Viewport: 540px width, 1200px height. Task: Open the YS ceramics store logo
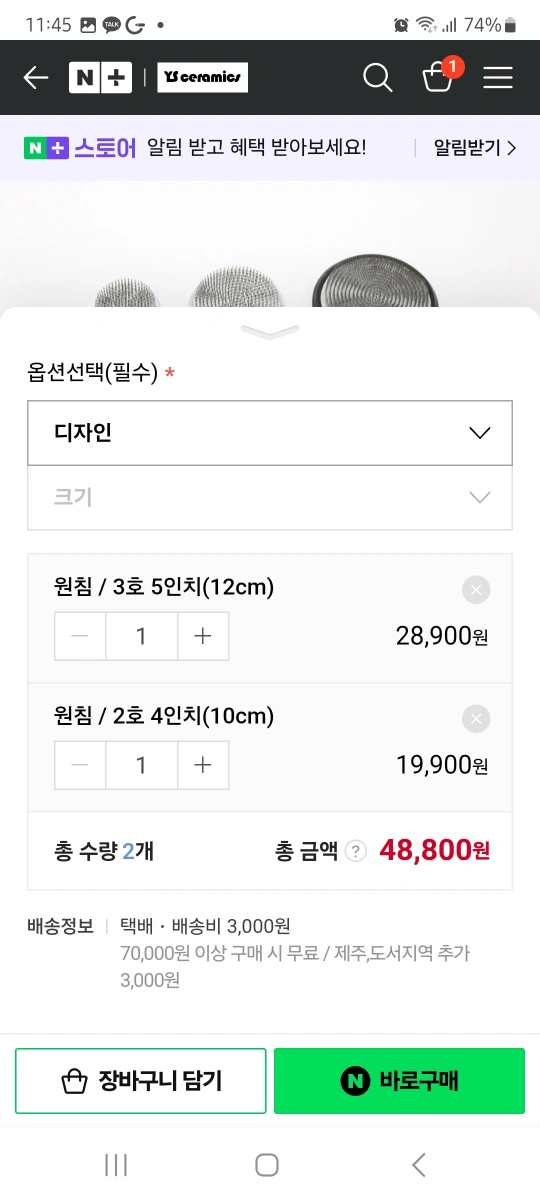point(202,78)
